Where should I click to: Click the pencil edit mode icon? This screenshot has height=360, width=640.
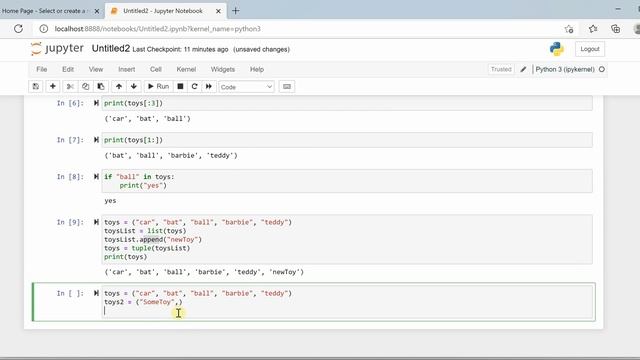[523, 69]
